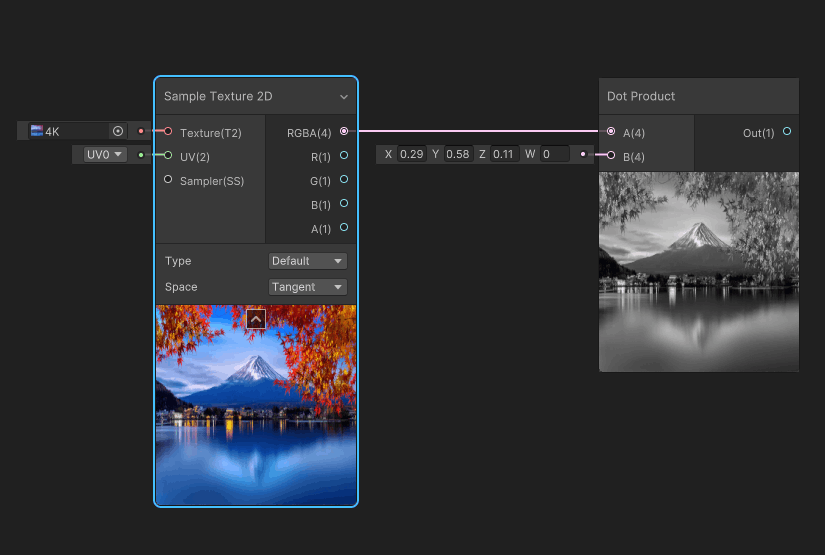Click the pink edge dot of 4K slot
The height and width of the screenshot is (555, 825).
point(141,131)
